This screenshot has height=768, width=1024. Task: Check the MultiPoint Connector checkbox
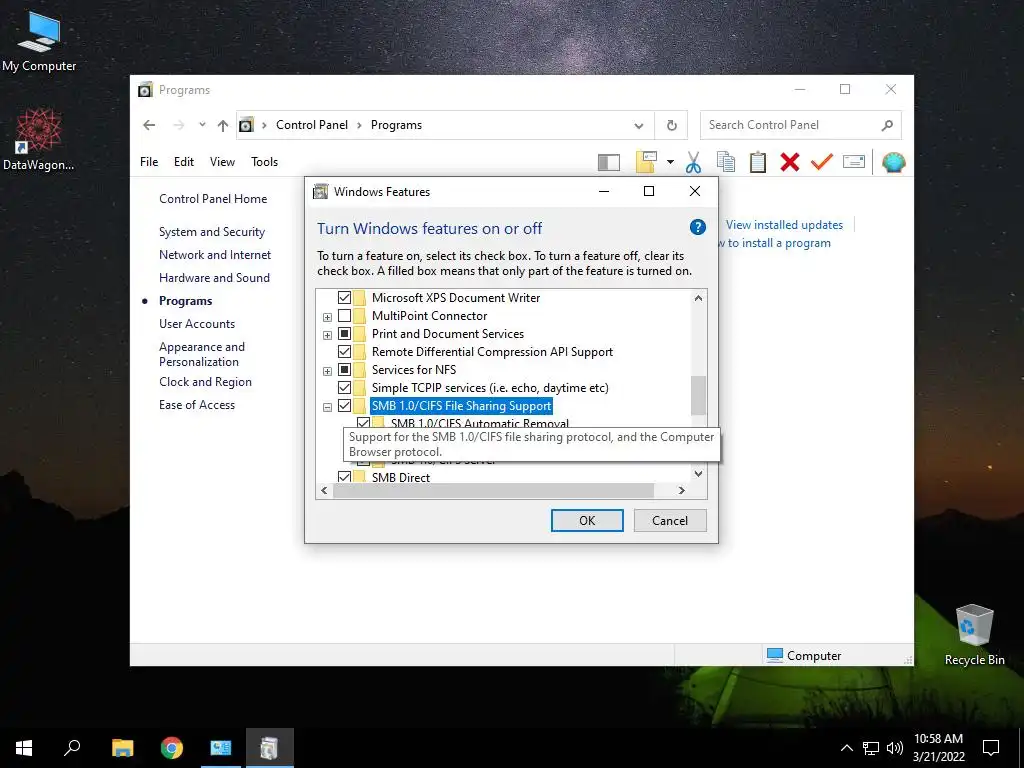[344, 316]
